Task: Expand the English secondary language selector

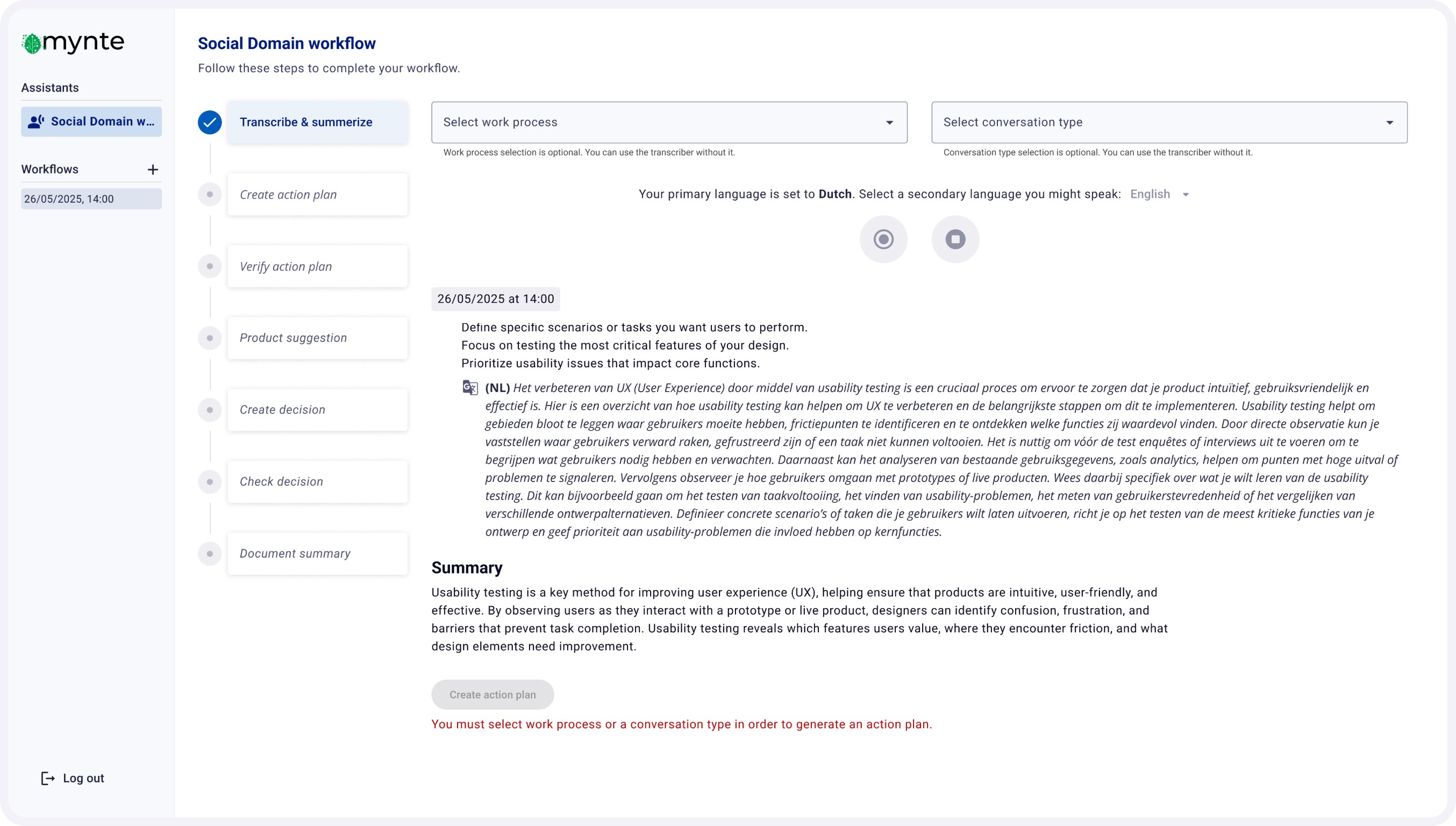Action: coord(1159,195)
